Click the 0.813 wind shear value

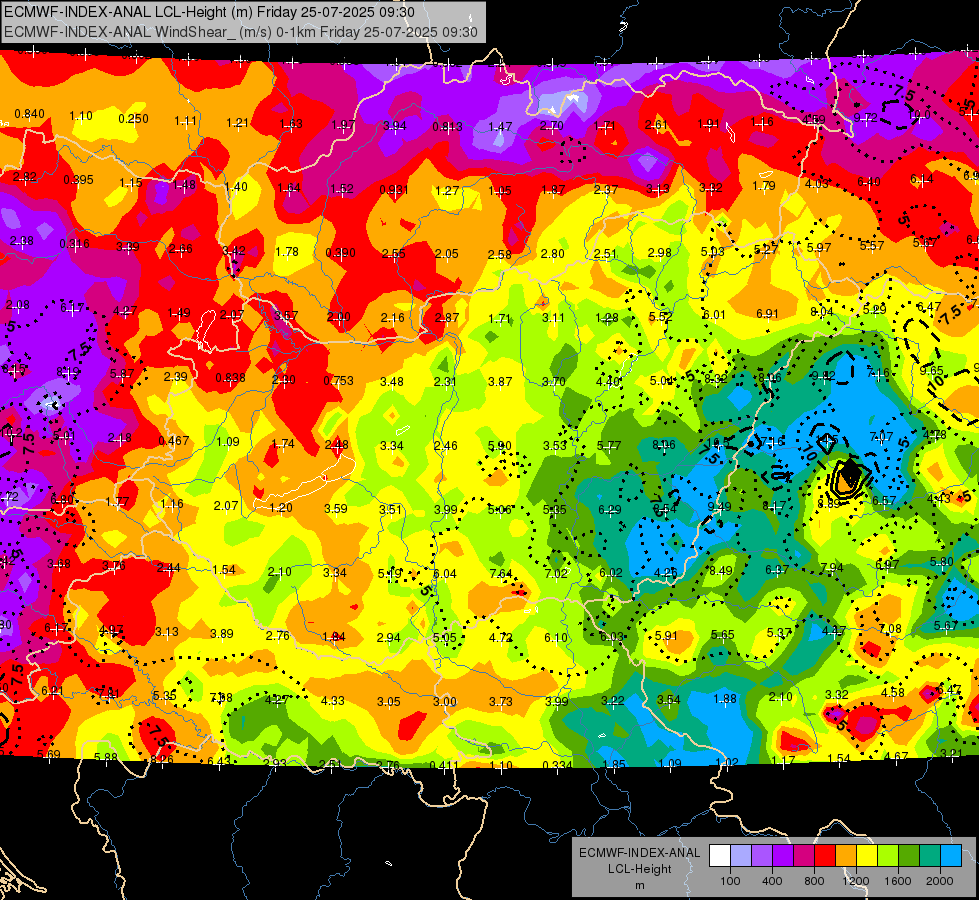click(448, 127)
